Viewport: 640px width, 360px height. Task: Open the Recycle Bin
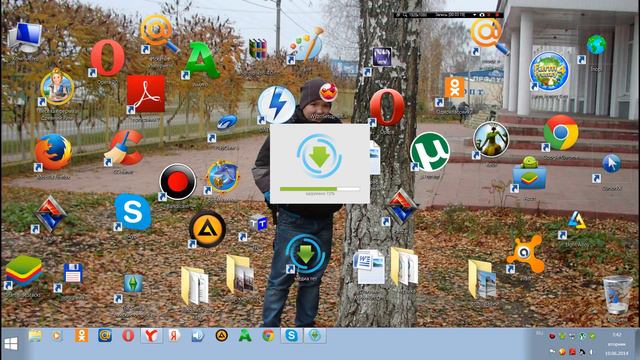[618, 294]
